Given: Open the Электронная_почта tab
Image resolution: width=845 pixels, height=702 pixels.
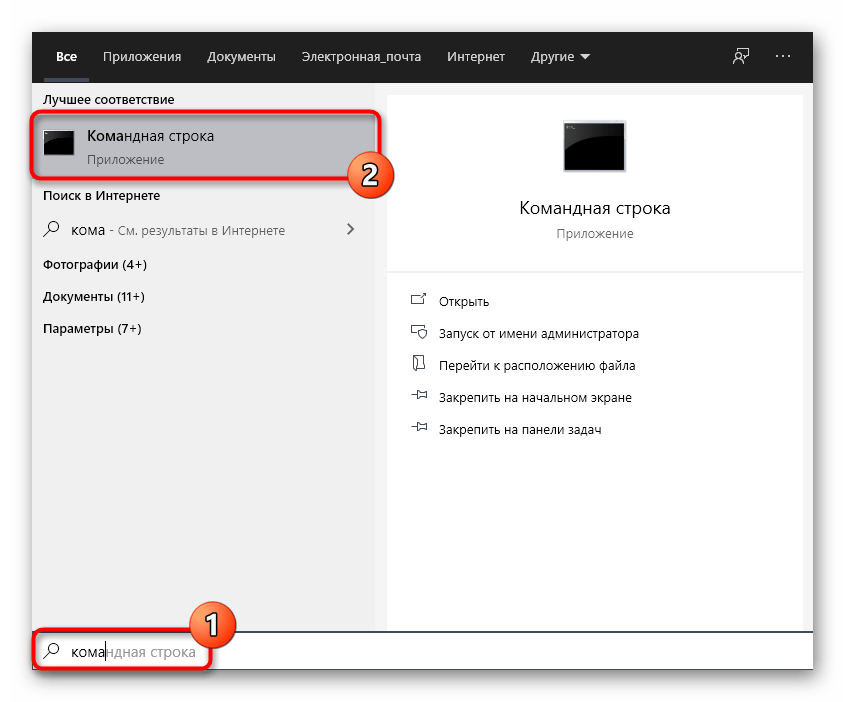Looking at the screenshot, I should [361, 57].
